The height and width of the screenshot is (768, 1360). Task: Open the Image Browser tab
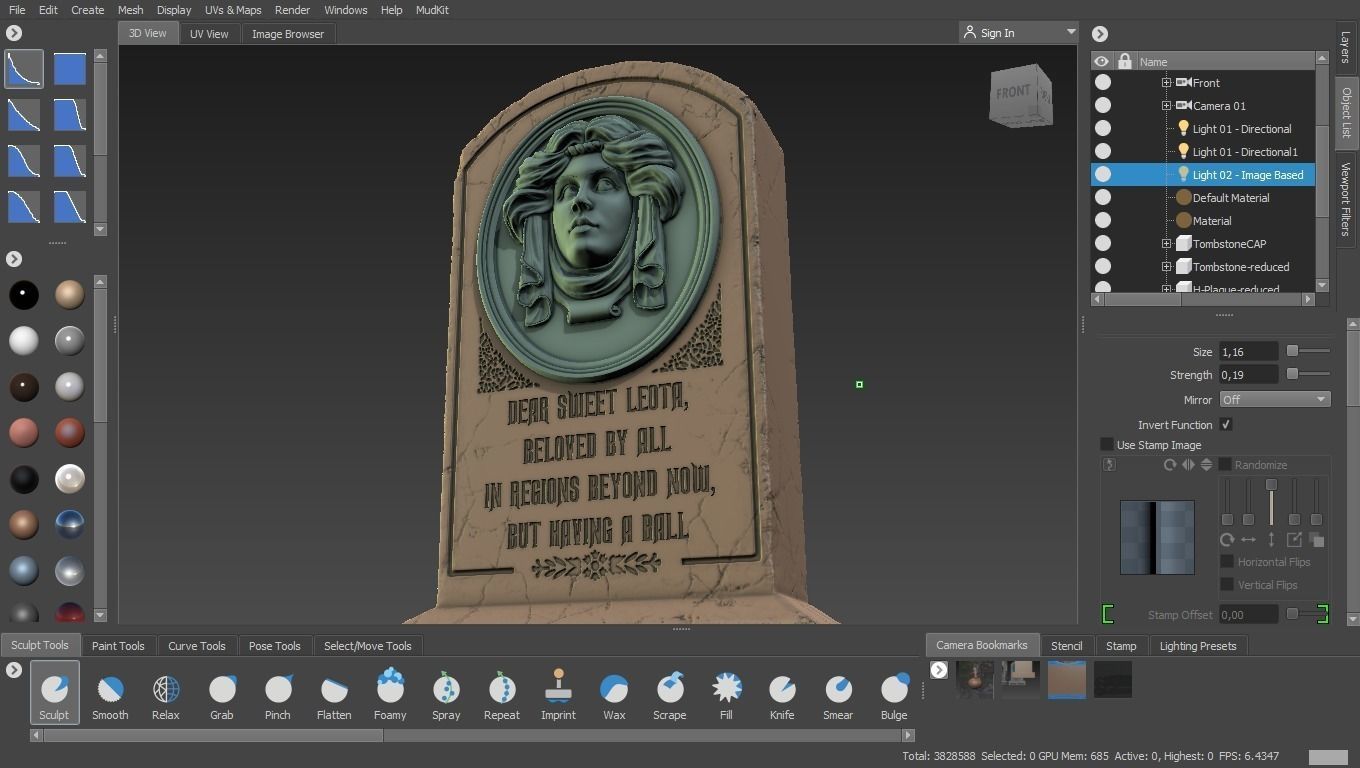pos(288,34)
